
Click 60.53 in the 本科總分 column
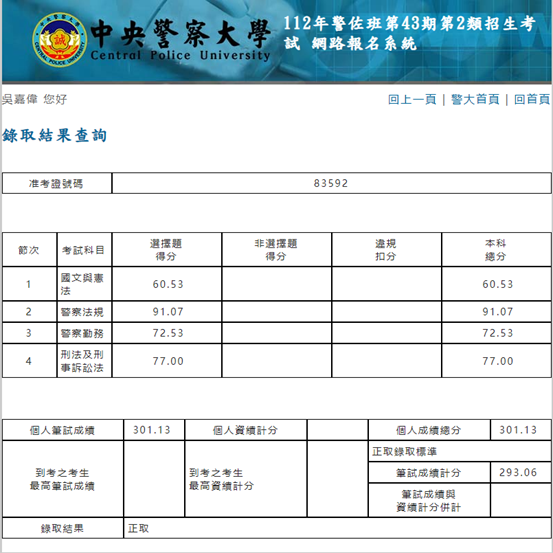tap(498, 284)
